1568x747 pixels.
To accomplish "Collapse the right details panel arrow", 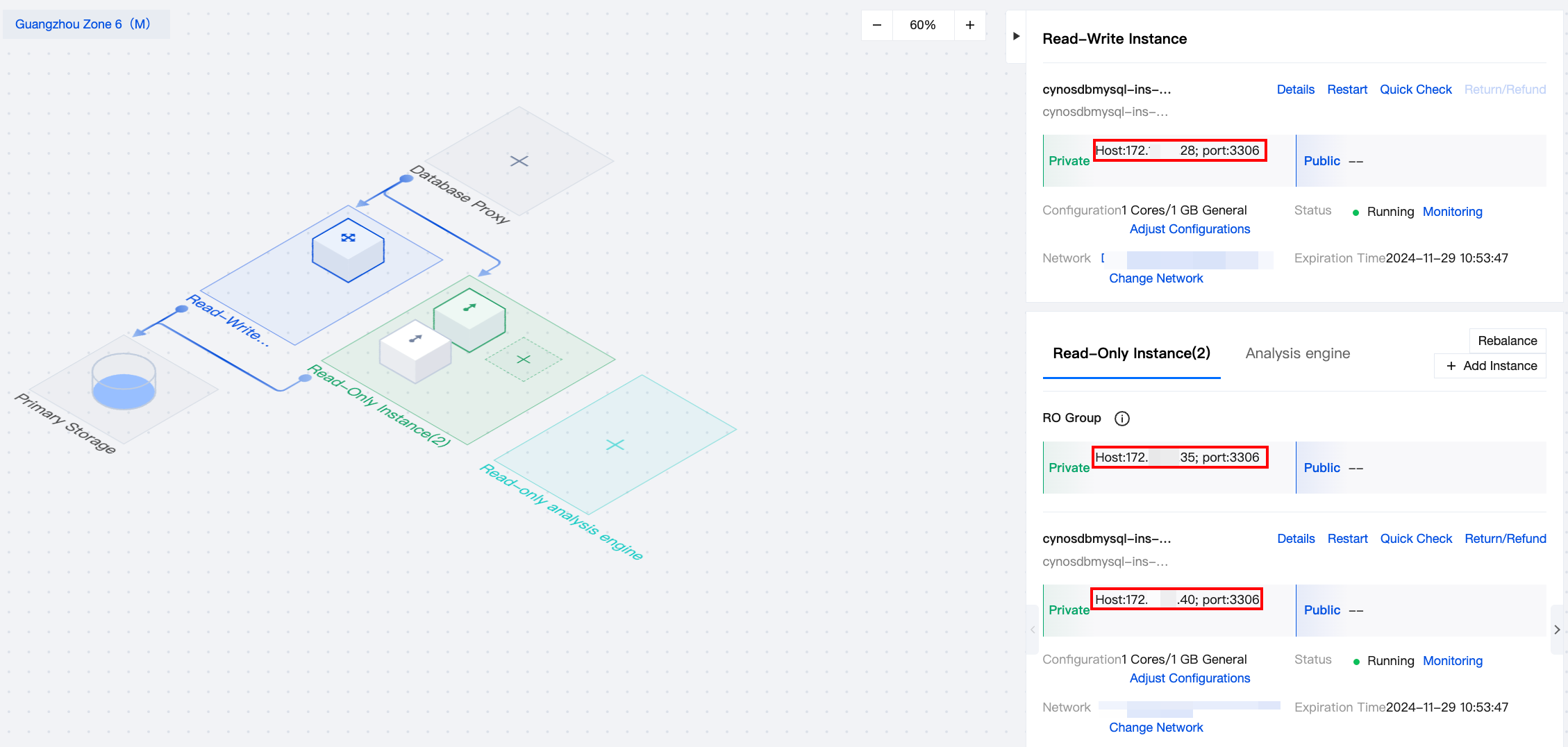I will (x=1016, y=36).
